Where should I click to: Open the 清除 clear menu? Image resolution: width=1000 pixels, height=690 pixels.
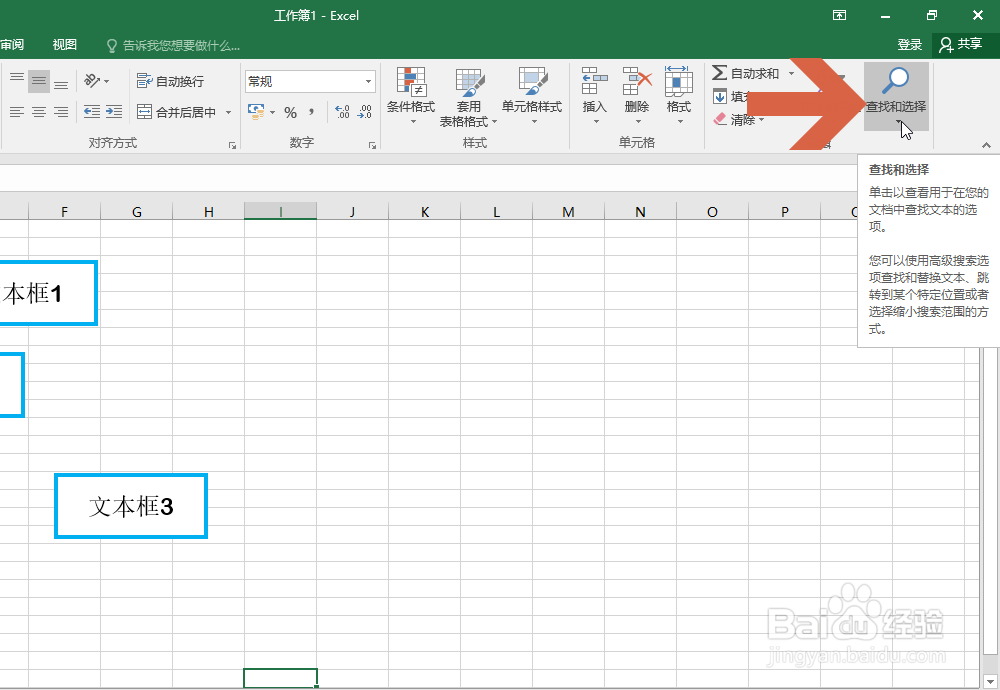[x=739, y=119]
